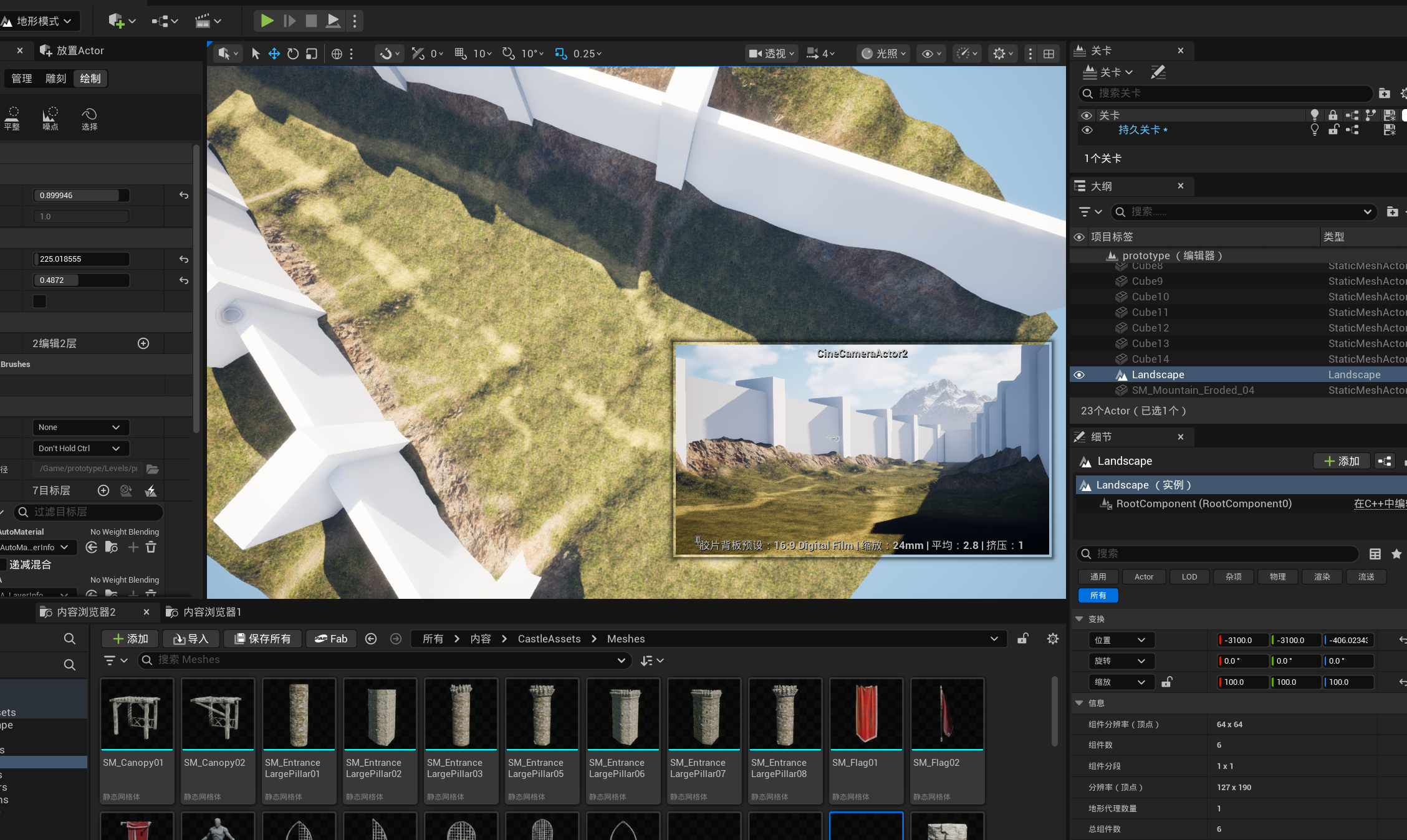Select the Flatten (平整) landscape tool

12,118
